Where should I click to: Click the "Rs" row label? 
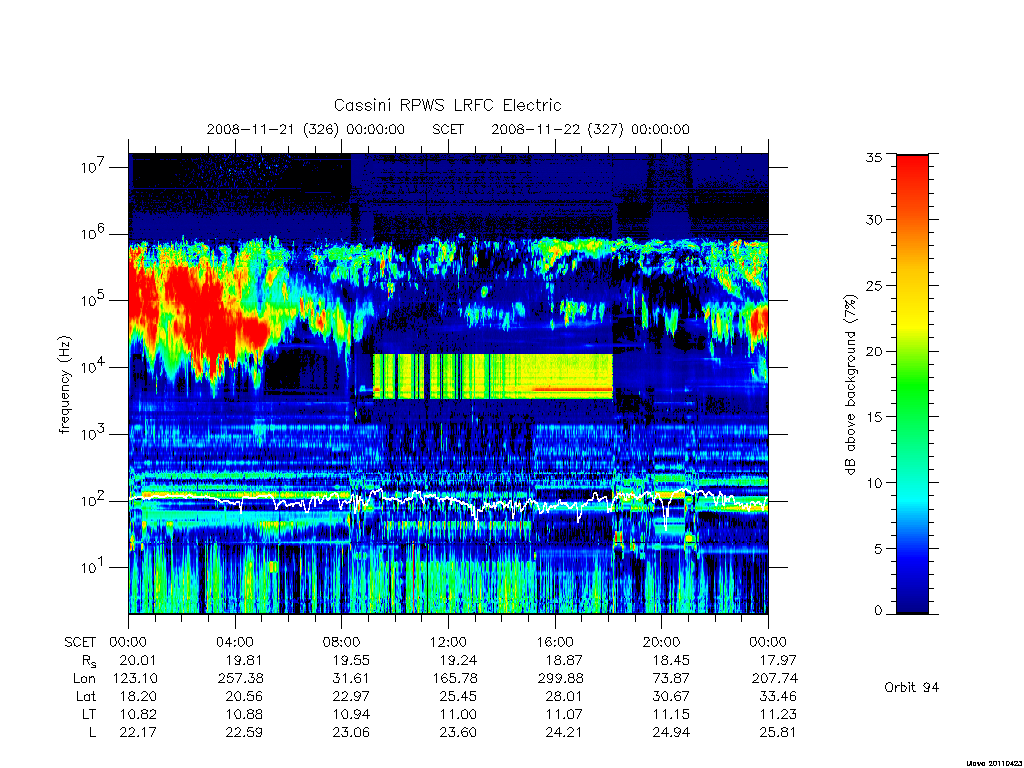(x=89, y=661)
